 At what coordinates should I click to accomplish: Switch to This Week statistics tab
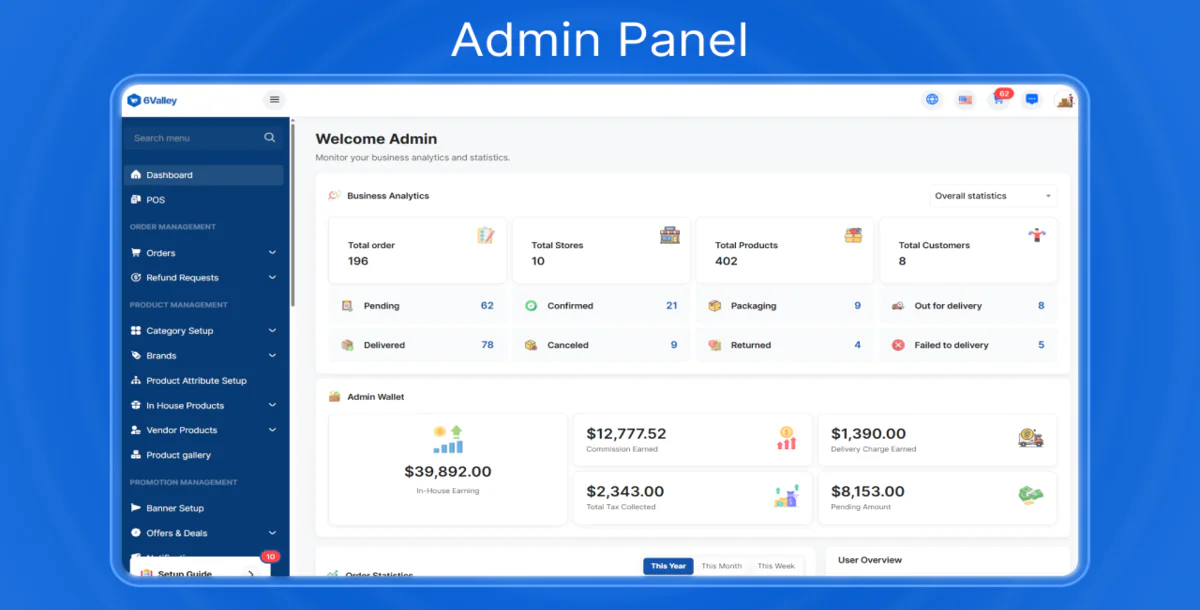pos(776,566)
